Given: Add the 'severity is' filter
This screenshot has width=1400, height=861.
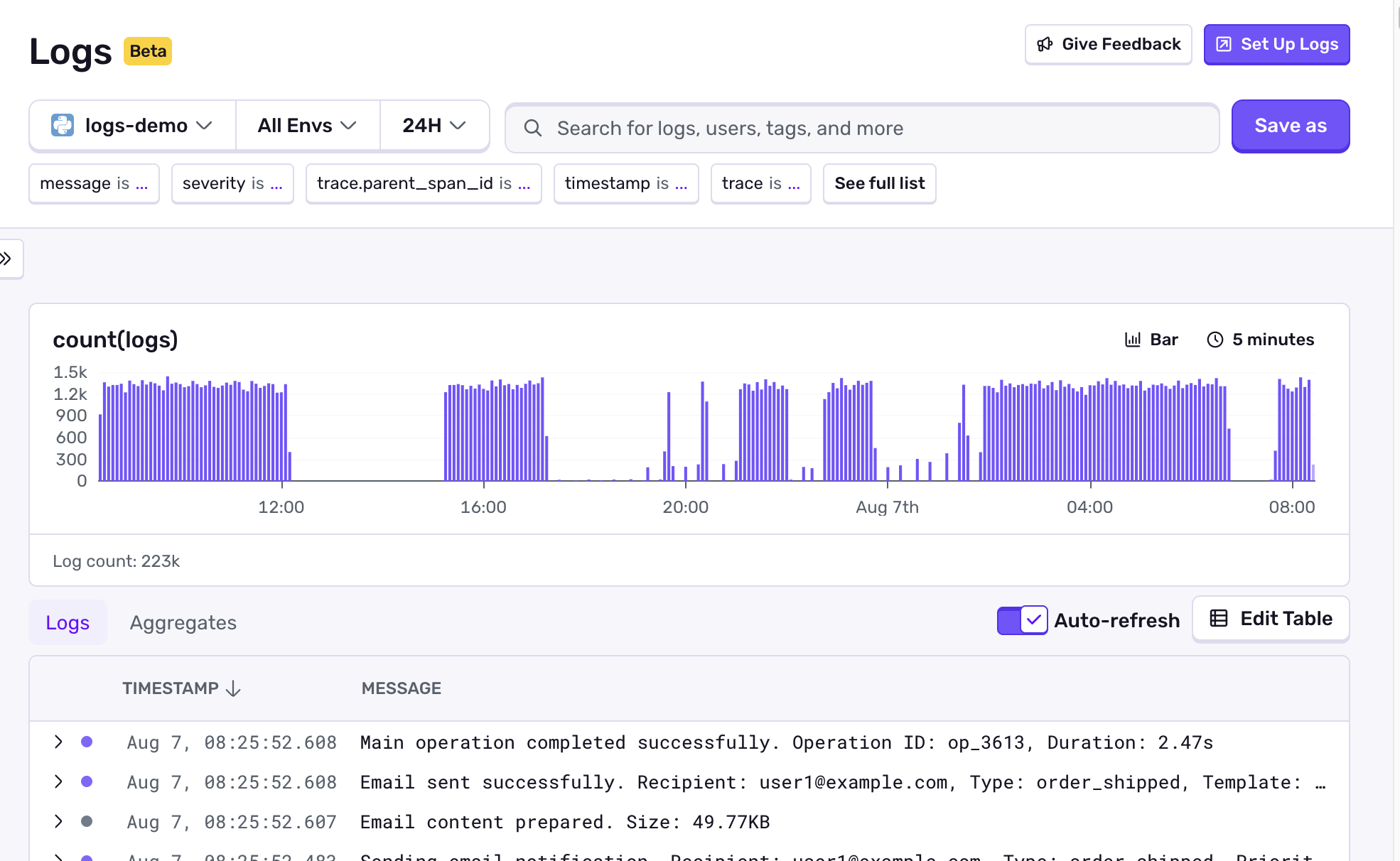Looking at the screenshot, I should [232, 183].
